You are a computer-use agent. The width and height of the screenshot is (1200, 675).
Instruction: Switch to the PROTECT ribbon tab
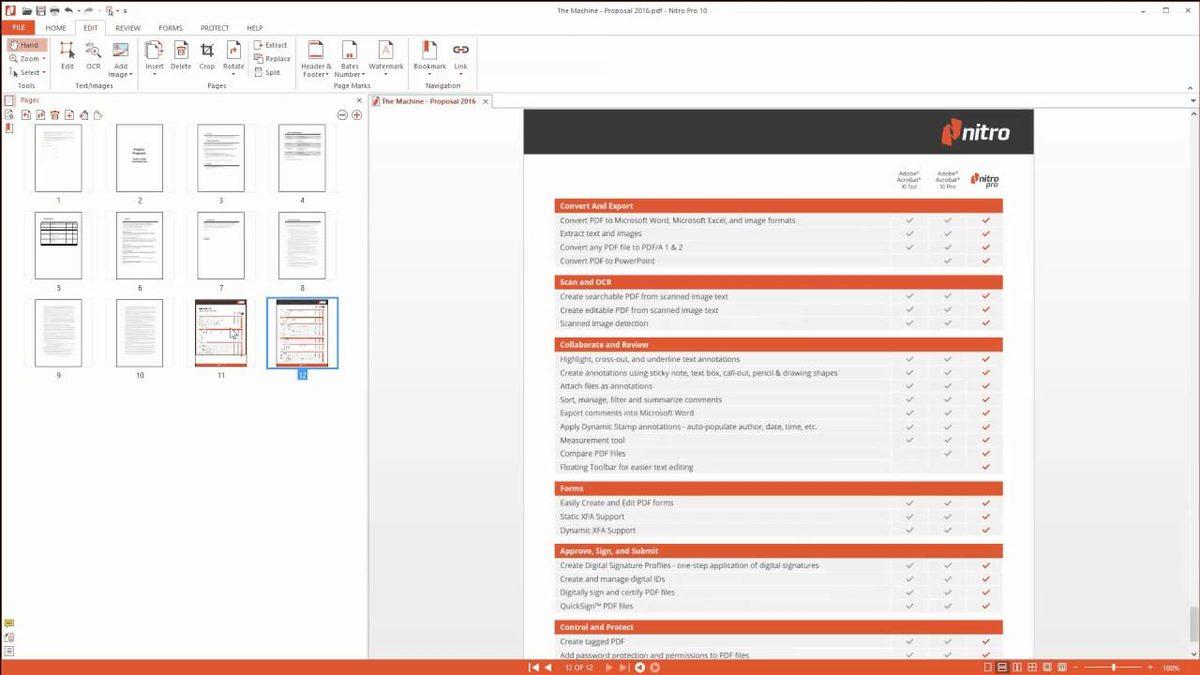(213, 27)
